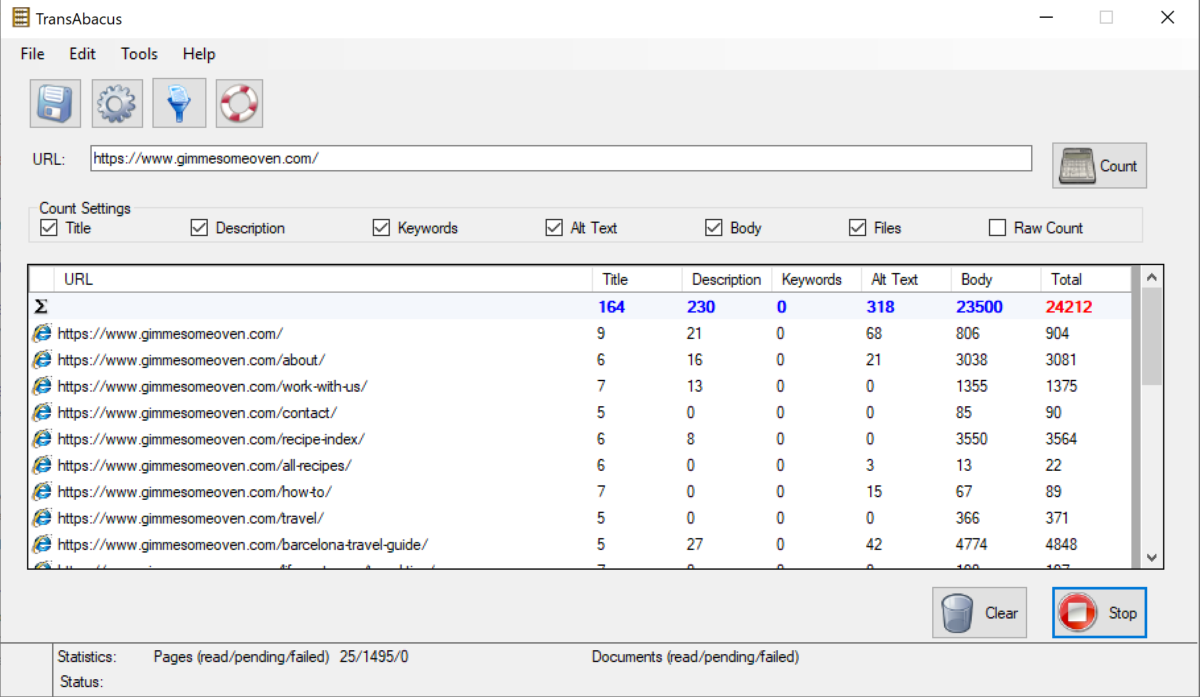Click the page icon of the /how-to/ row
Viewport: 1200px width, 697px height.
point(42,492)
